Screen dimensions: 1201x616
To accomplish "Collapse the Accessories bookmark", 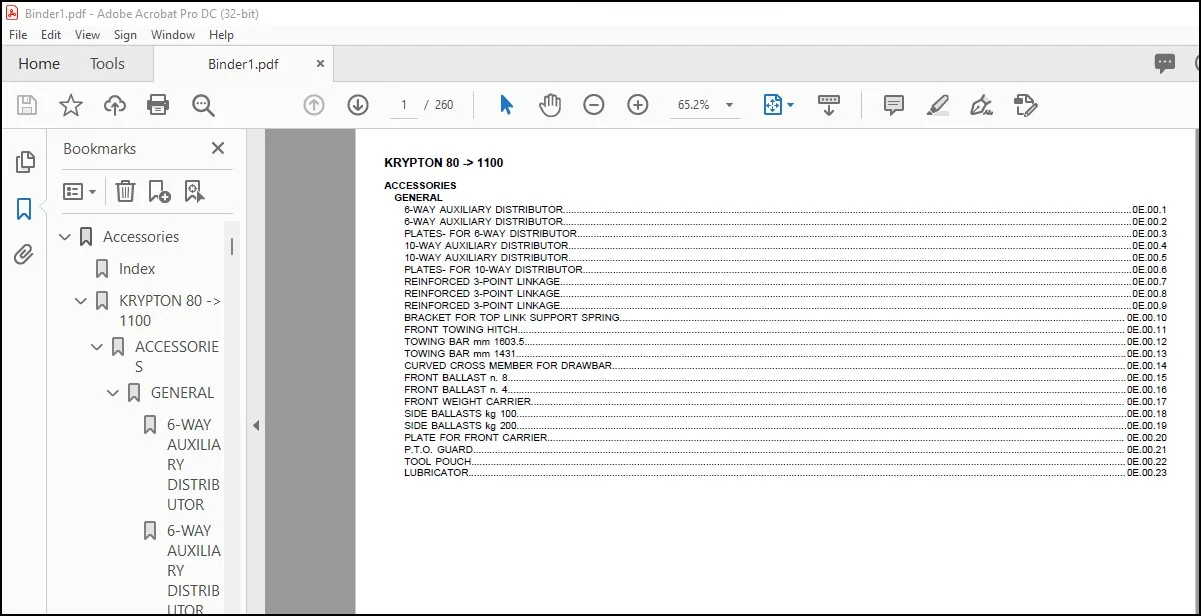I will 65,237.
